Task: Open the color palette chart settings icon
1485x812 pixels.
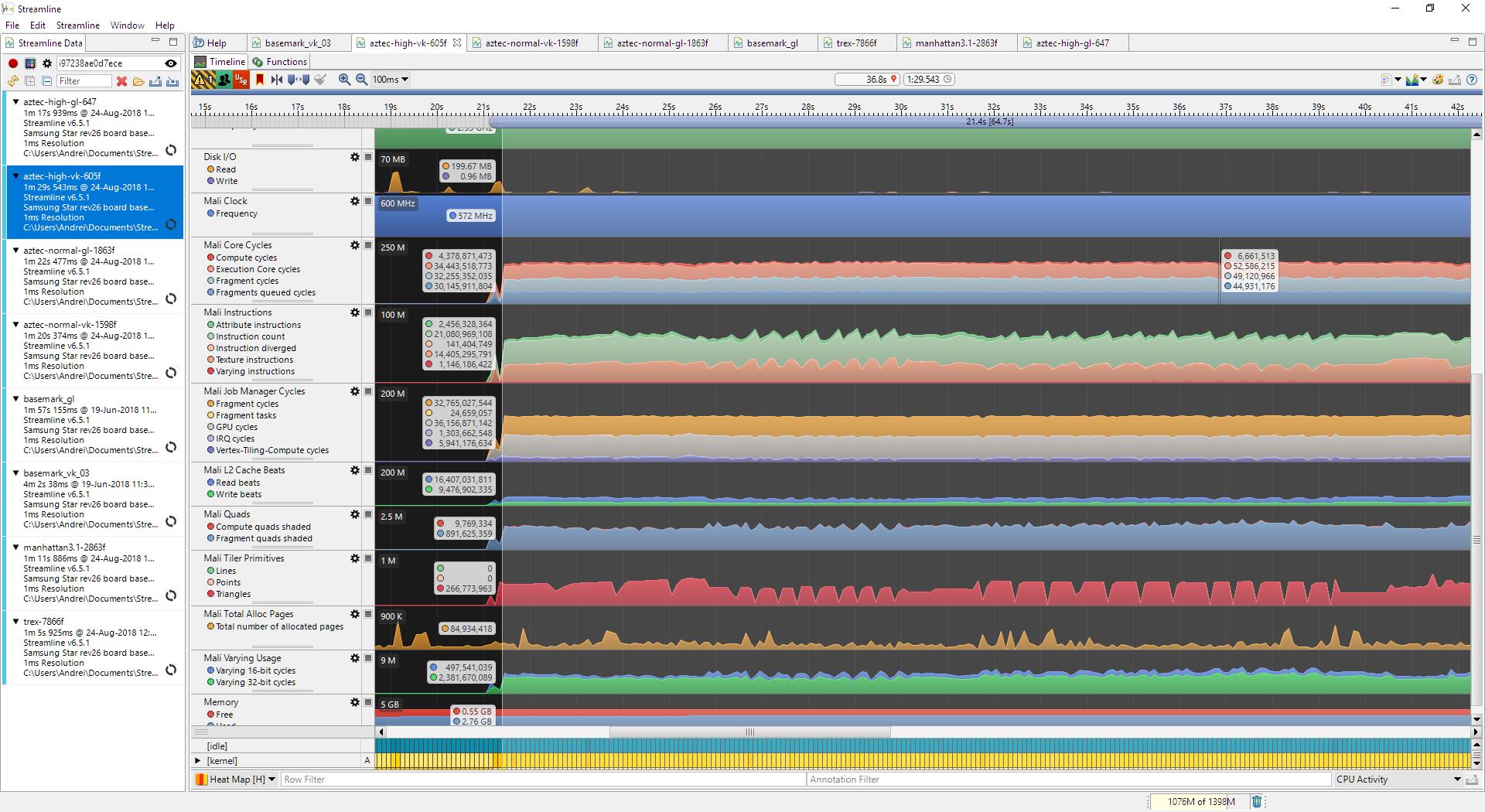Action: coord(1438,80)
